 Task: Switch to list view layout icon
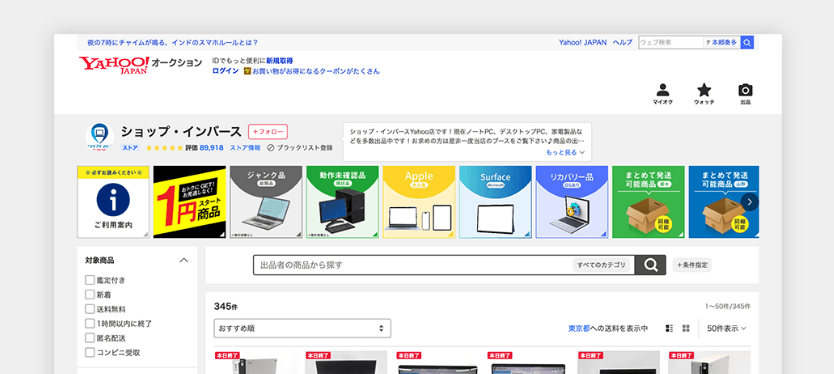(670, 328)
